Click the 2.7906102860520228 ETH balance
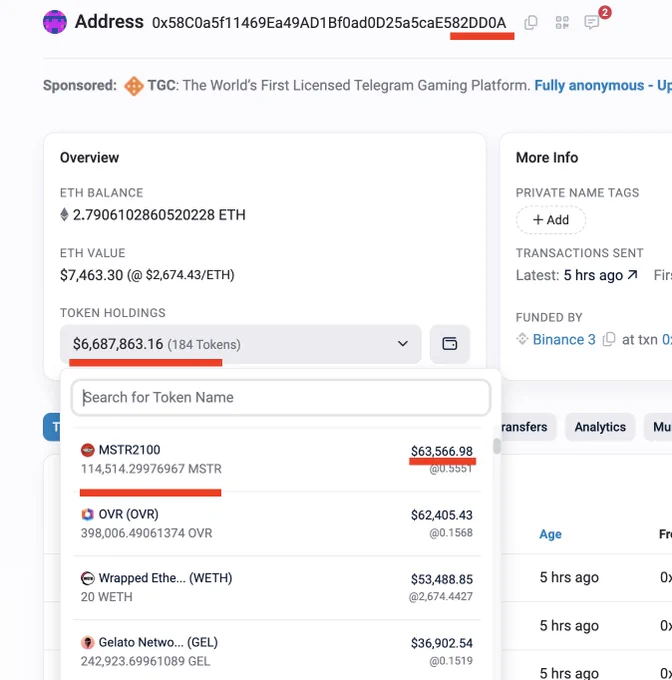 click(159, 215)
